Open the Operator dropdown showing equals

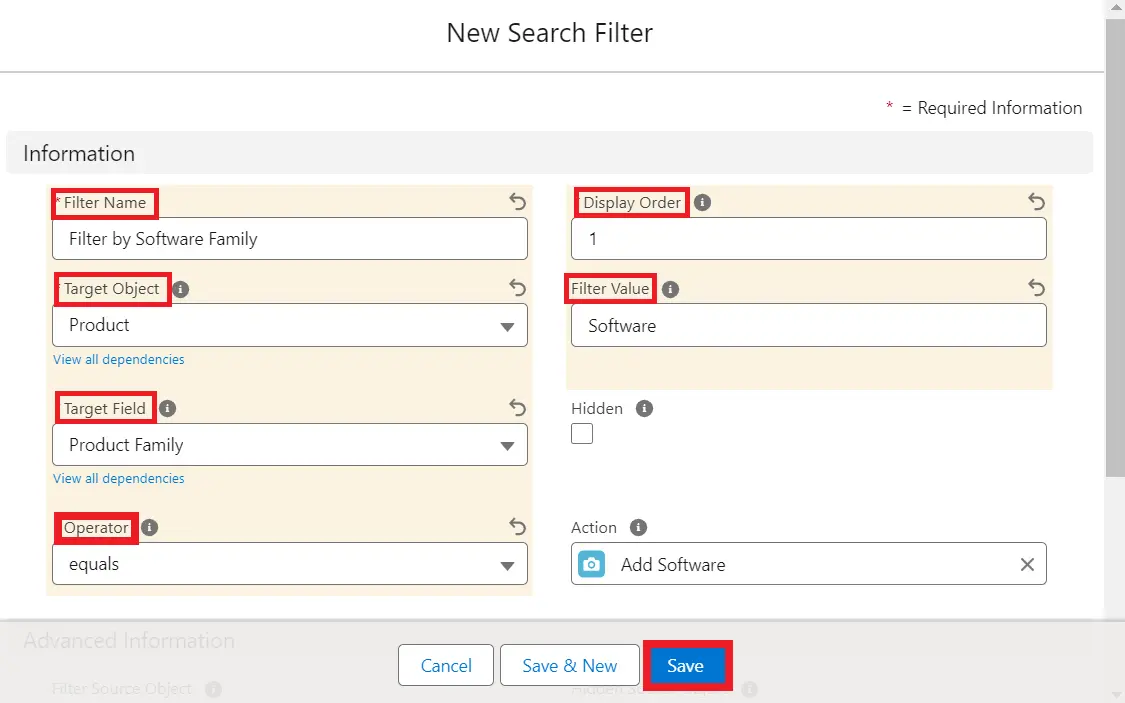[x=290, y=564]
